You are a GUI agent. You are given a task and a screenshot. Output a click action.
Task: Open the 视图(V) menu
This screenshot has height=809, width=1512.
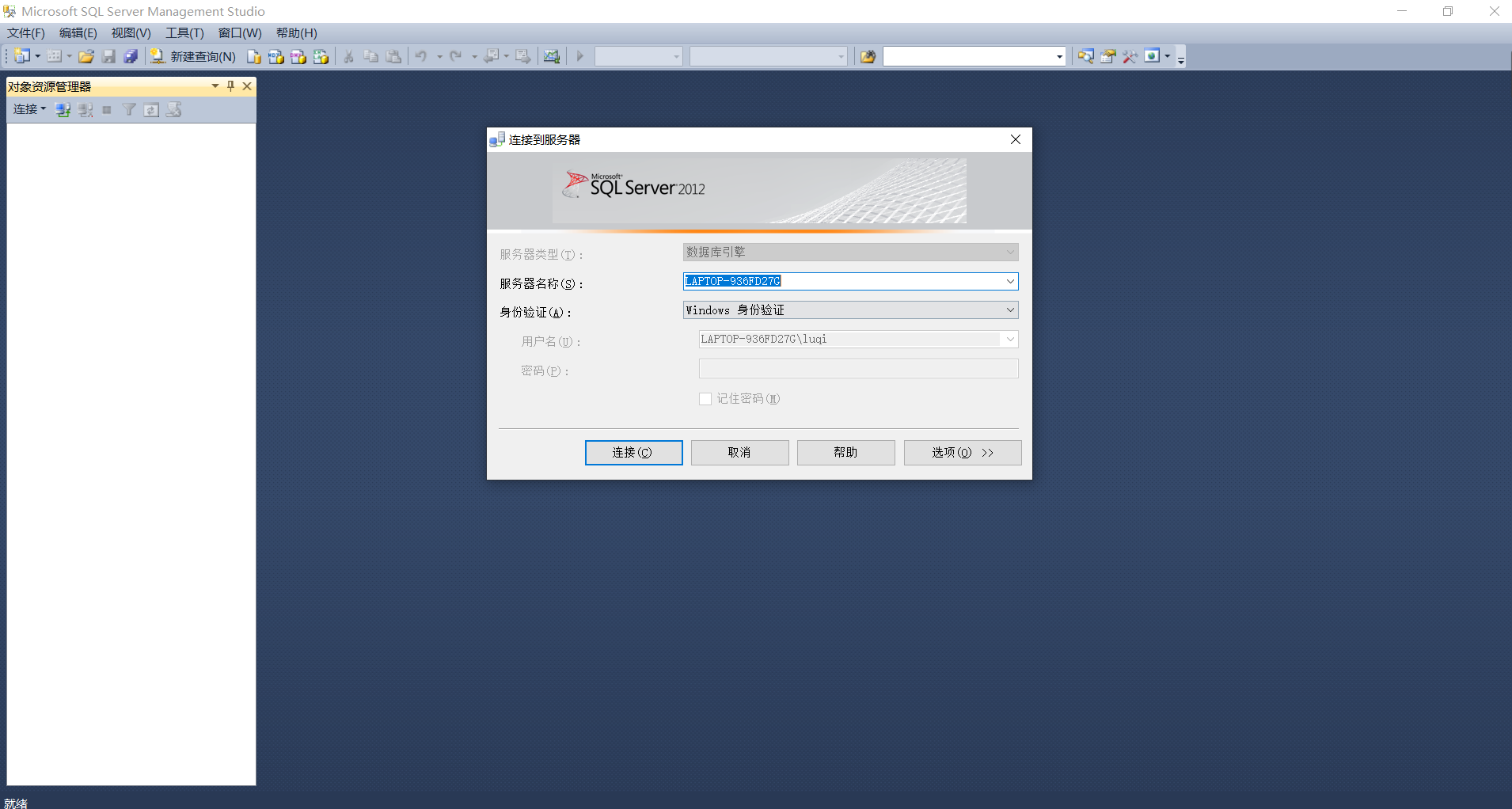[x=131, y=33]
